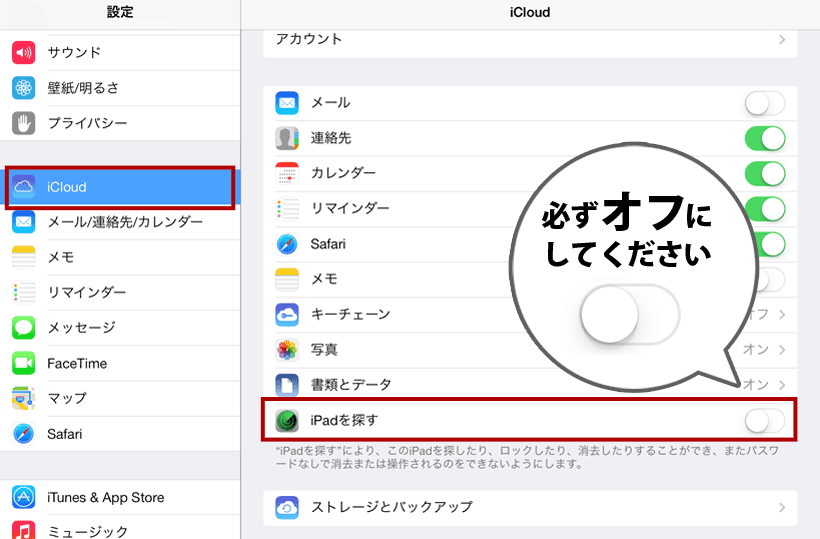Tap the iCloud cloud icon in sidebar
820x539 pixels.
point(24,187)
